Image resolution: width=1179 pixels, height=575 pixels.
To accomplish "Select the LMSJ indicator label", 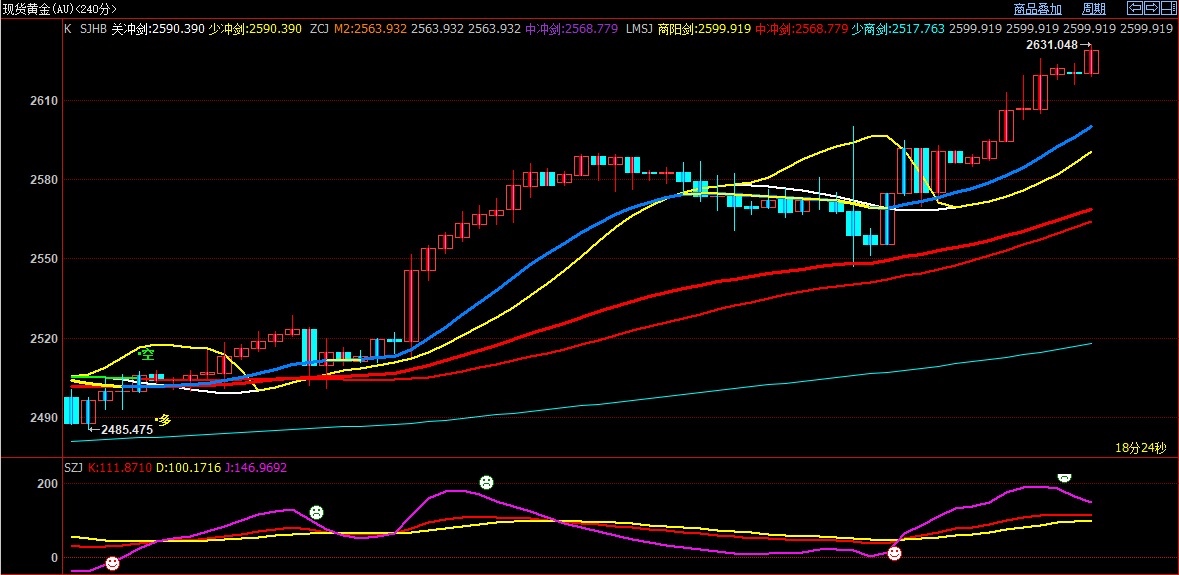I will pyautogui.click(x=639, y=29).
